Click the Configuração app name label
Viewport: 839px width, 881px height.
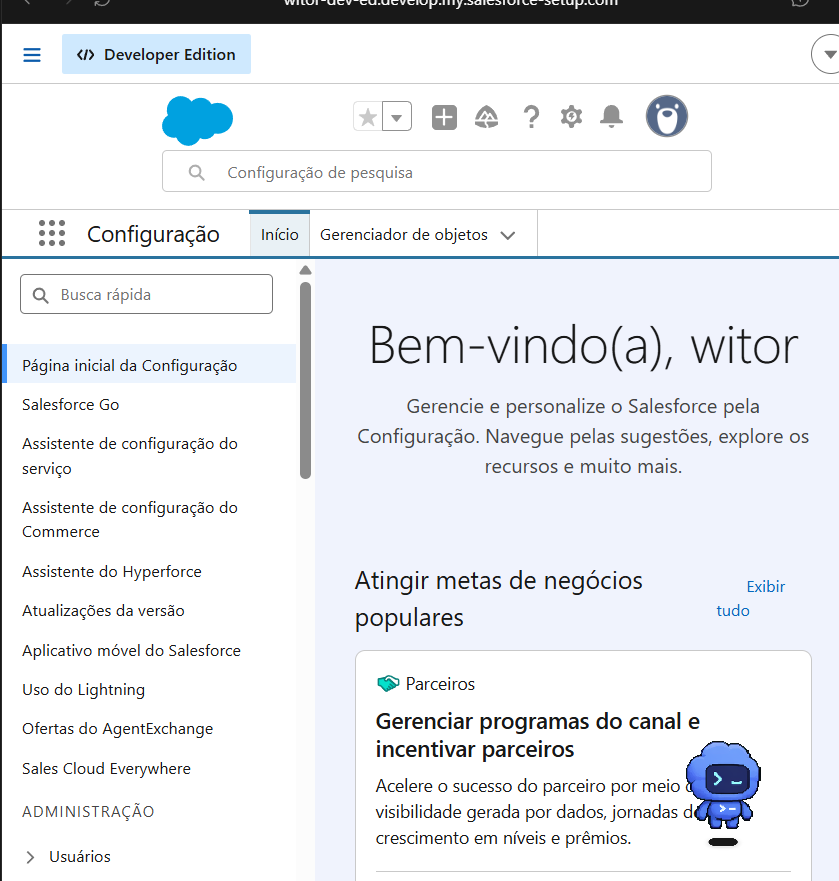(153, 234)
